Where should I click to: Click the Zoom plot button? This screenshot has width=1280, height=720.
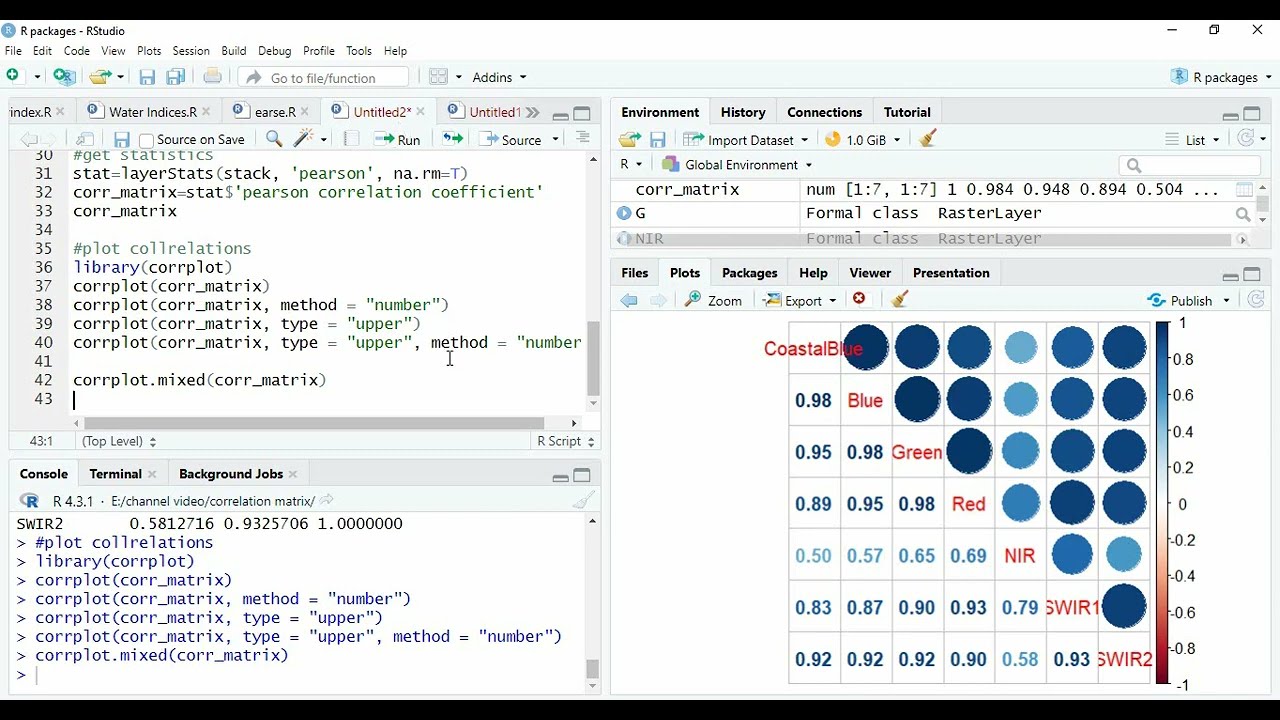coord(713,300)
